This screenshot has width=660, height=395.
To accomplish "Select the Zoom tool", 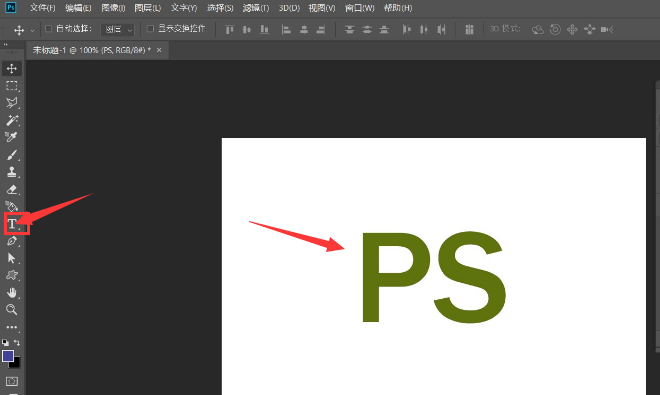I will 12,310.
